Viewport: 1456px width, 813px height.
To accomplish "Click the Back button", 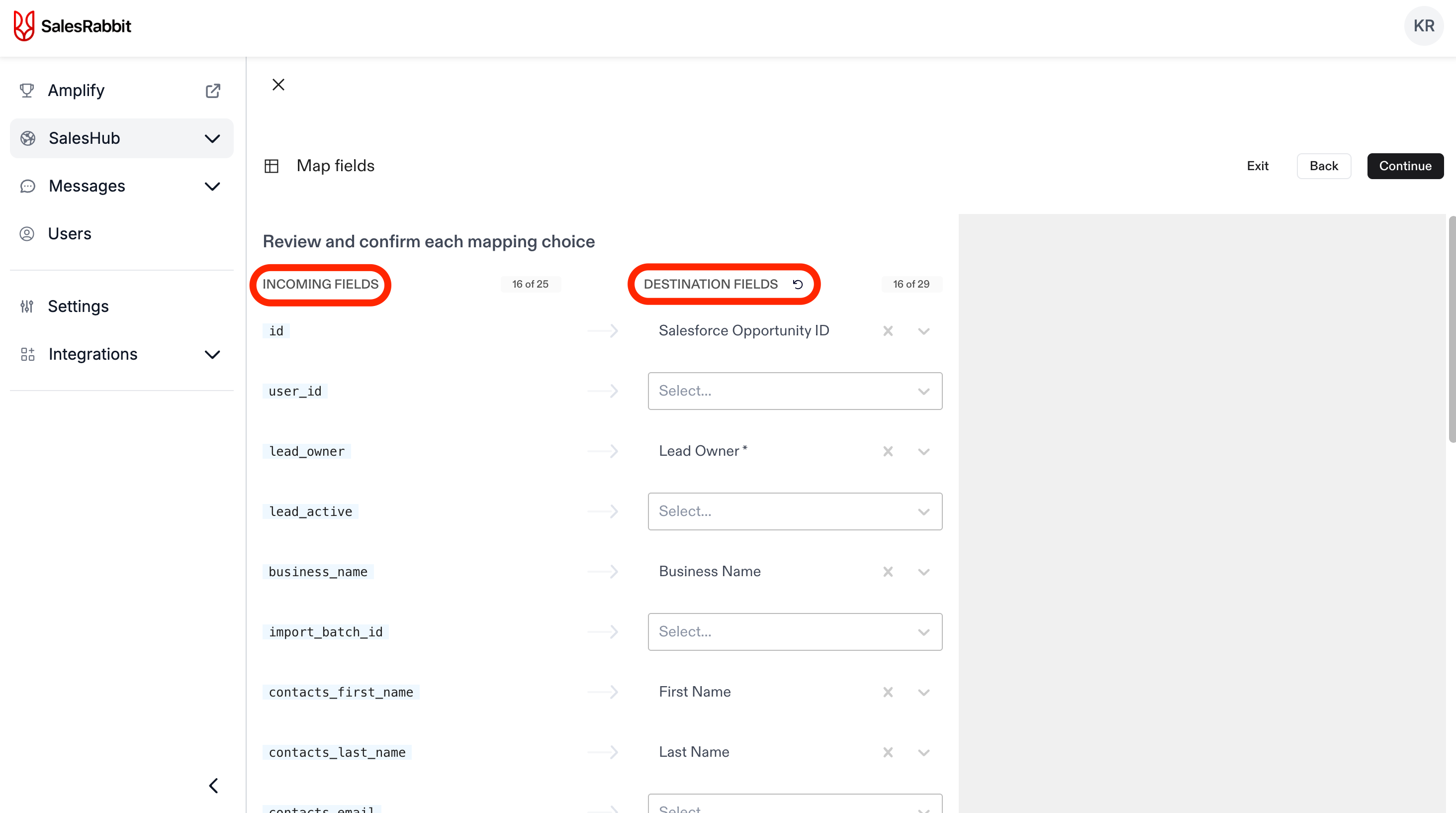I will 1323,166.
